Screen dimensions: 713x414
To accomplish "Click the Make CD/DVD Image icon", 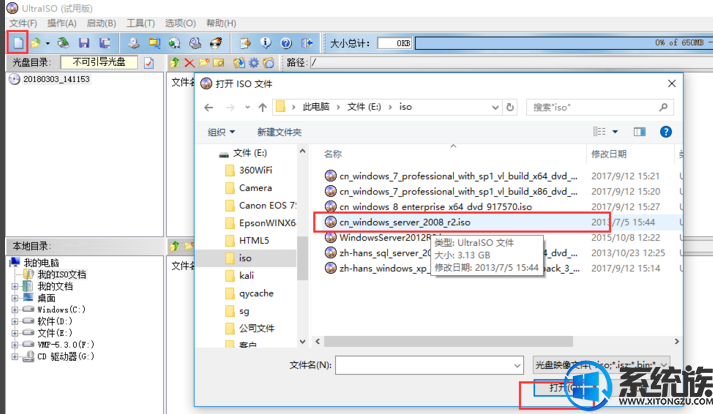I will [133, 43].
